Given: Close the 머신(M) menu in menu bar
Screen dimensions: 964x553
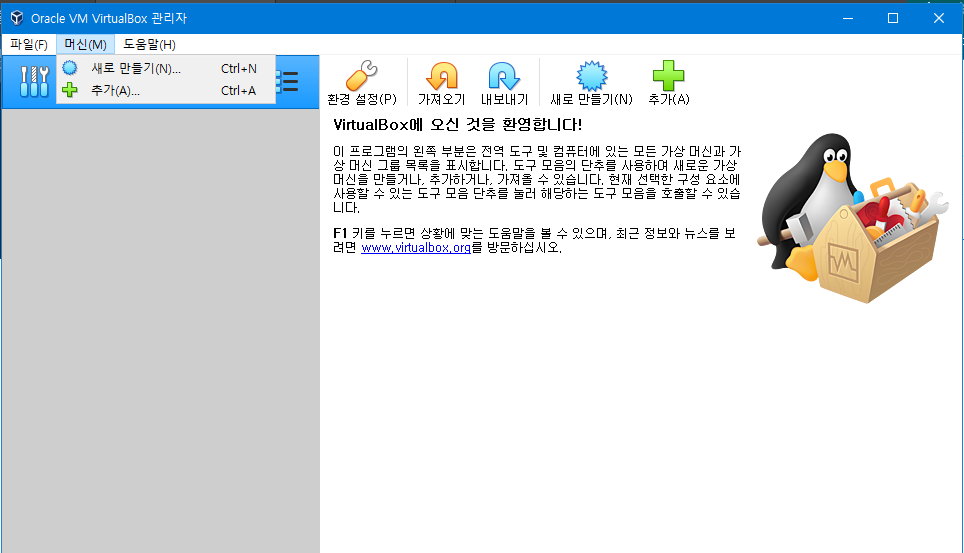Looking at the screenshot, I should pos(85,44).
